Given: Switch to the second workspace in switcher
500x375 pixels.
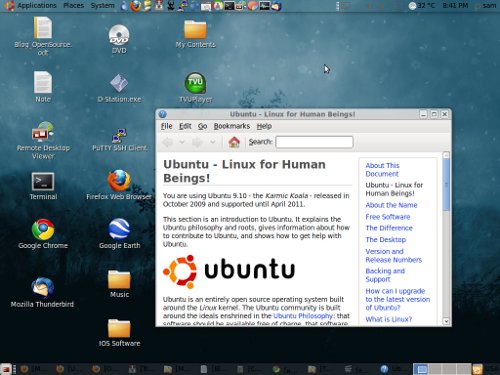Looking at the screenshot, I should [435, 369].
